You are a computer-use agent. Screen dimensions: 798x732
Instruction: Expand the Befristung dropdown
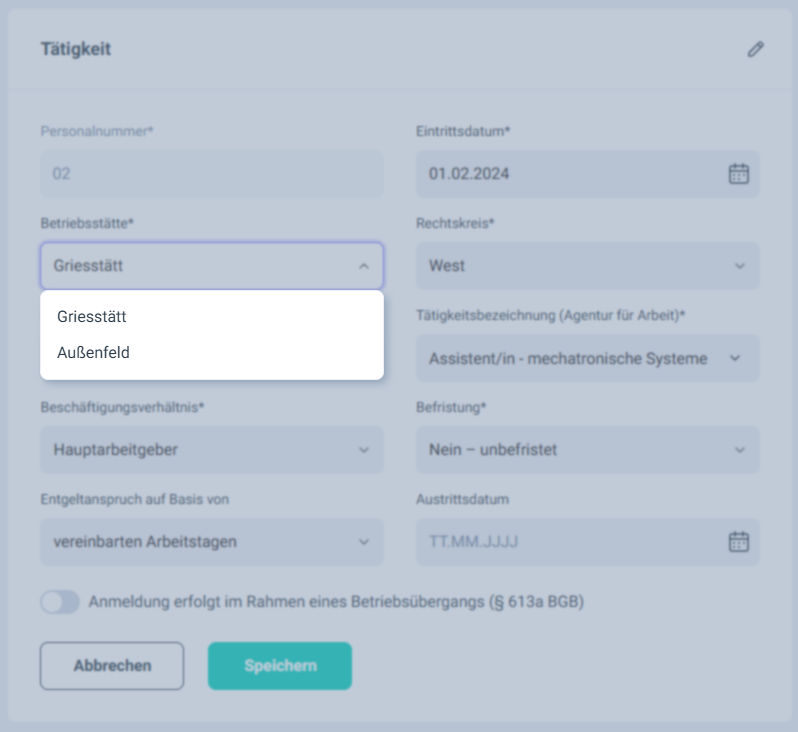point(587,450)
